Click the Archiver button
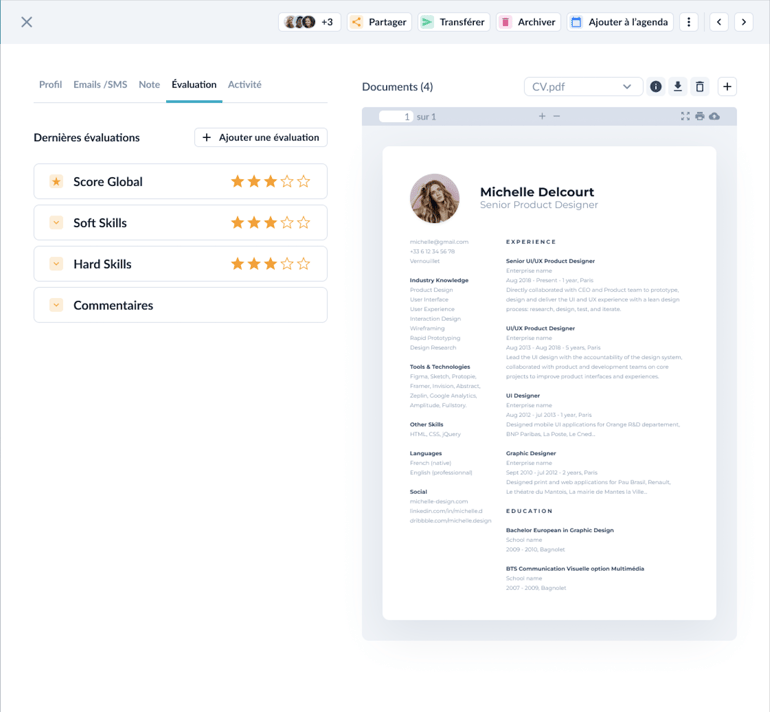Screen dimensions: 770x712 tap(527, 22)
